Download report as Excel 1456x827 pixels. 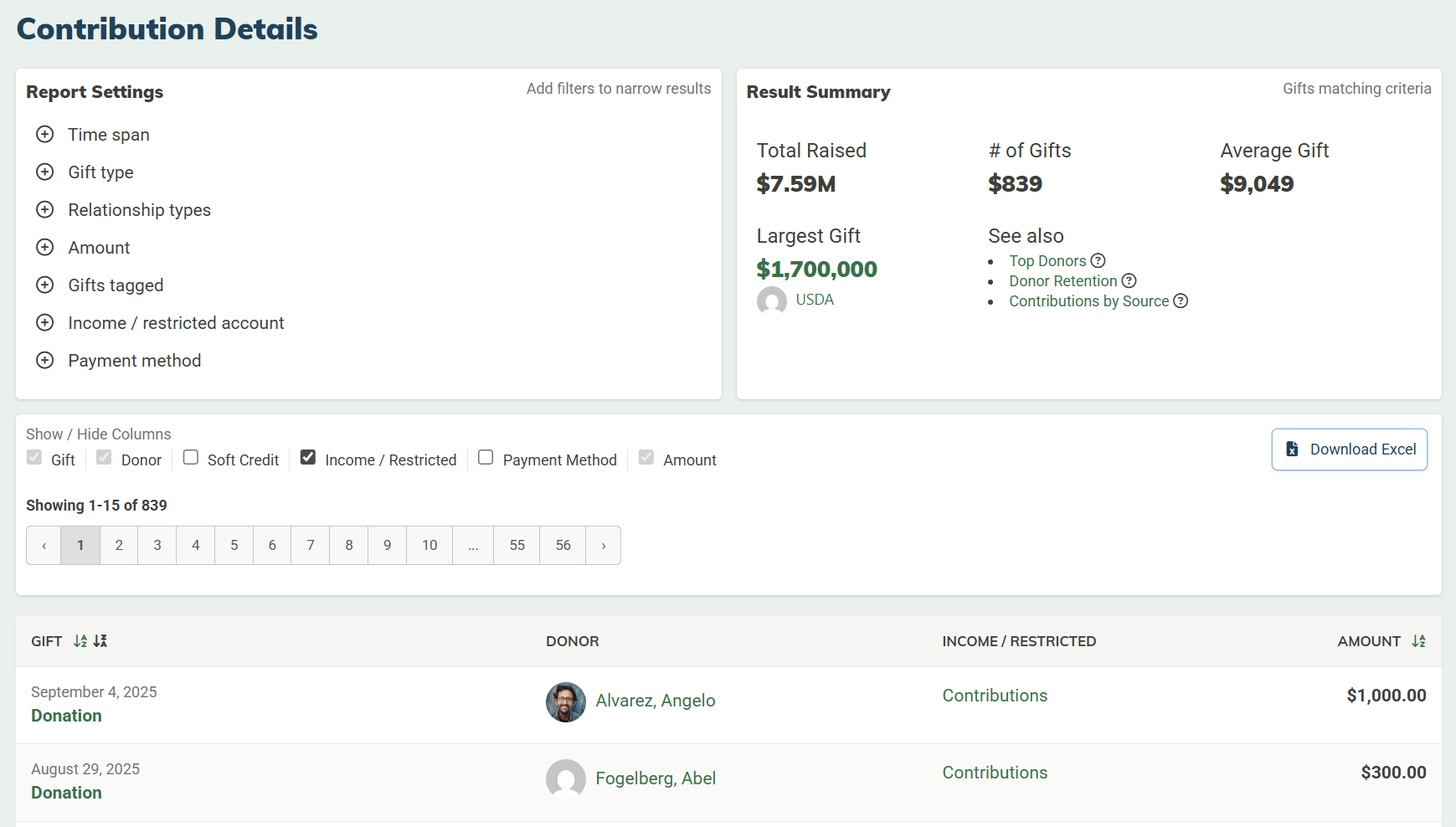click(1349, 449)
